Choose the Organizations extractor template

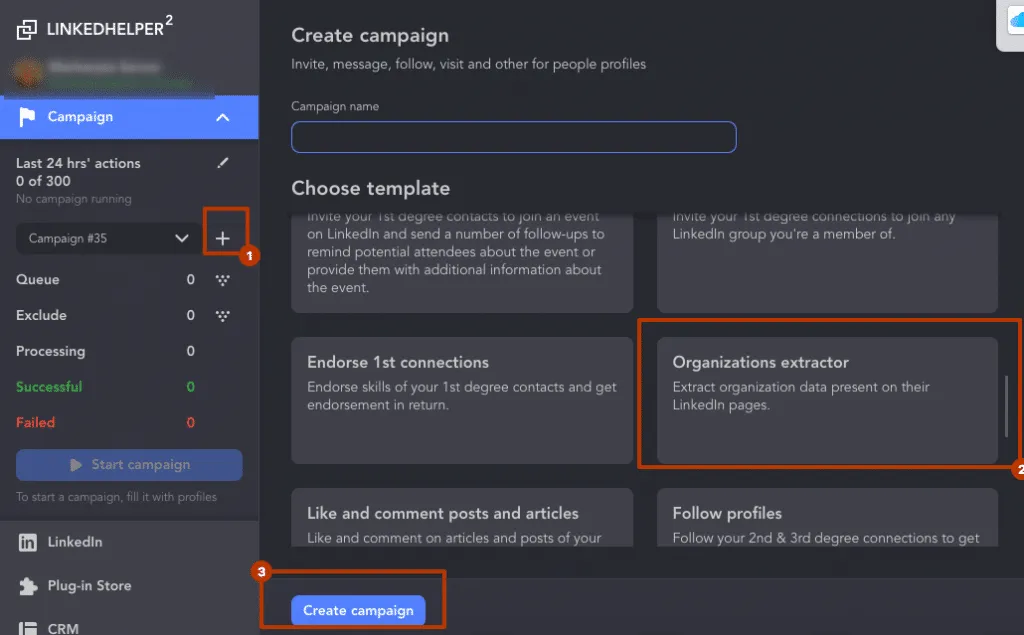click(827, 400)
